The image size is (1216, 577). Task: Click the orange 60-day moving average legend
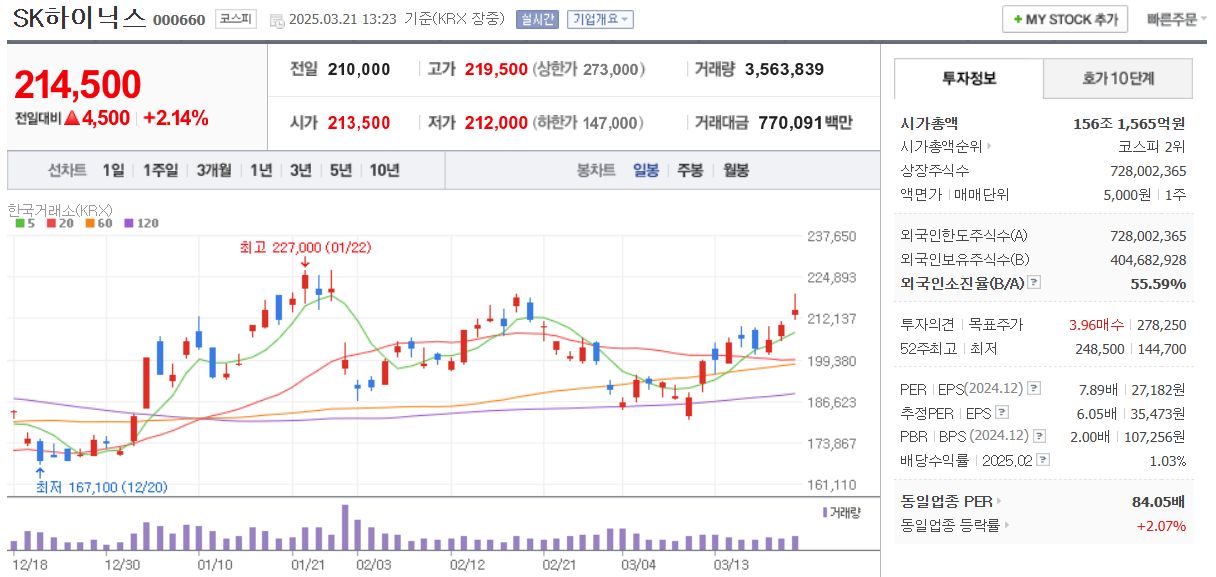98,223
